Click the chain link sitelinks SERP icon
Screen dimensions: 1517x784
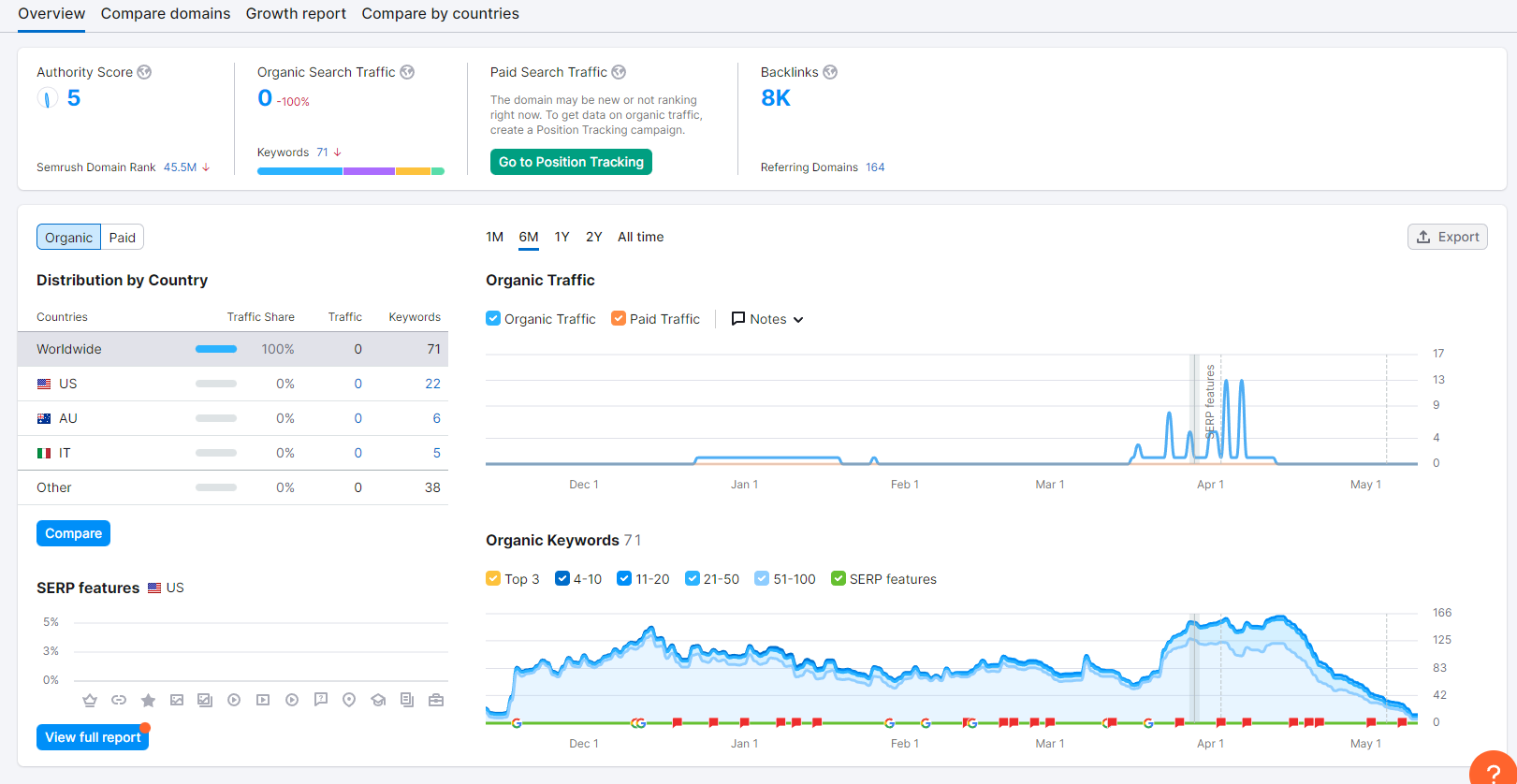(119, 700)
